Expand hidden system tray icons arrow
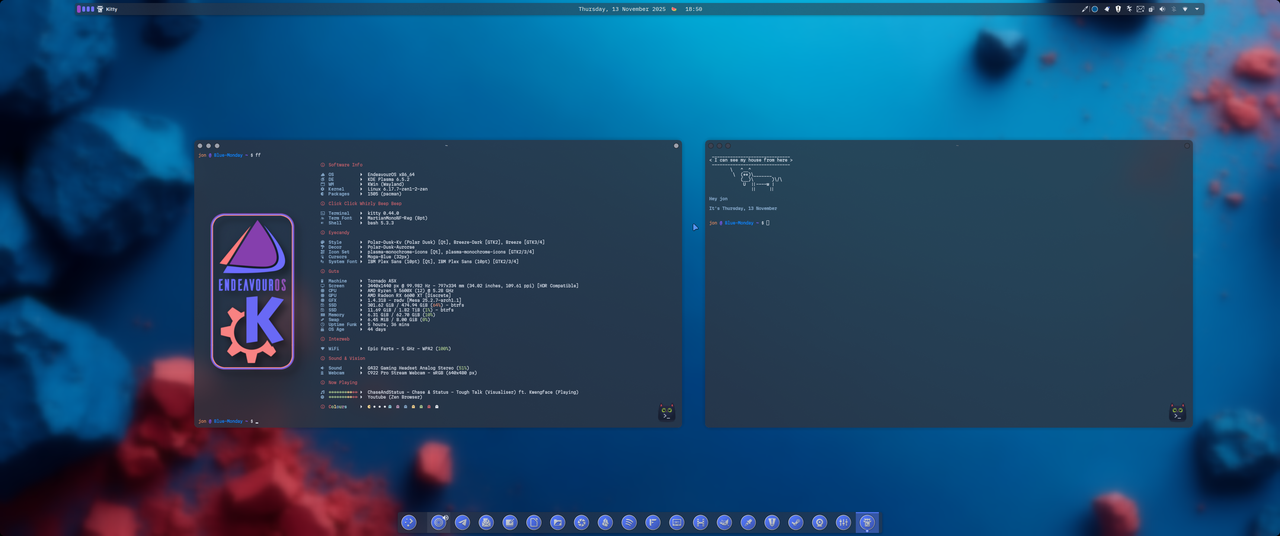This screenshot has width=1280, height=536. click(1197, 9)
